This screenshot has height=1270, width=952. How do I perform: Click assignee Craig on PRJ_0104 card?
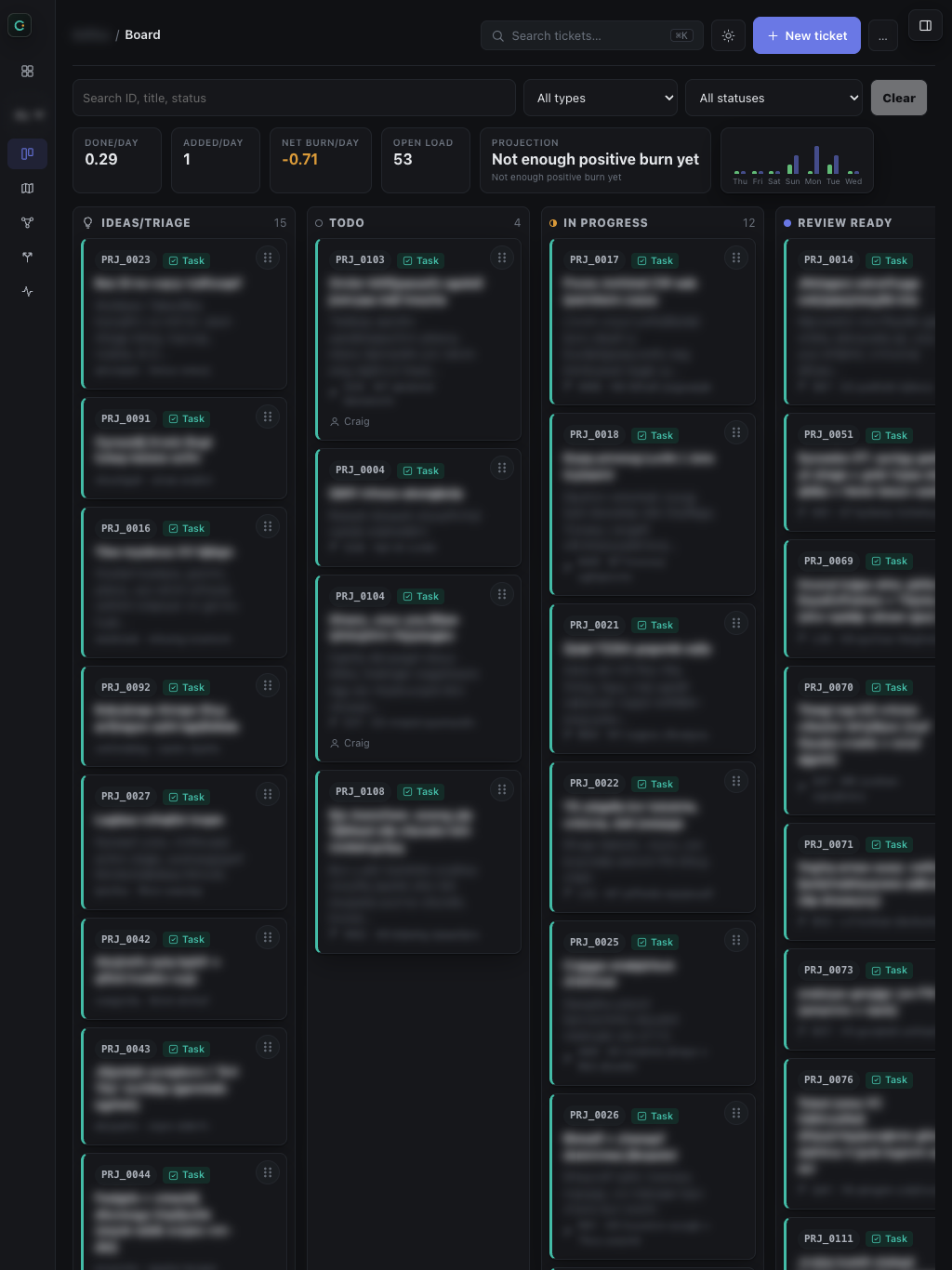[x=350, y=744]
